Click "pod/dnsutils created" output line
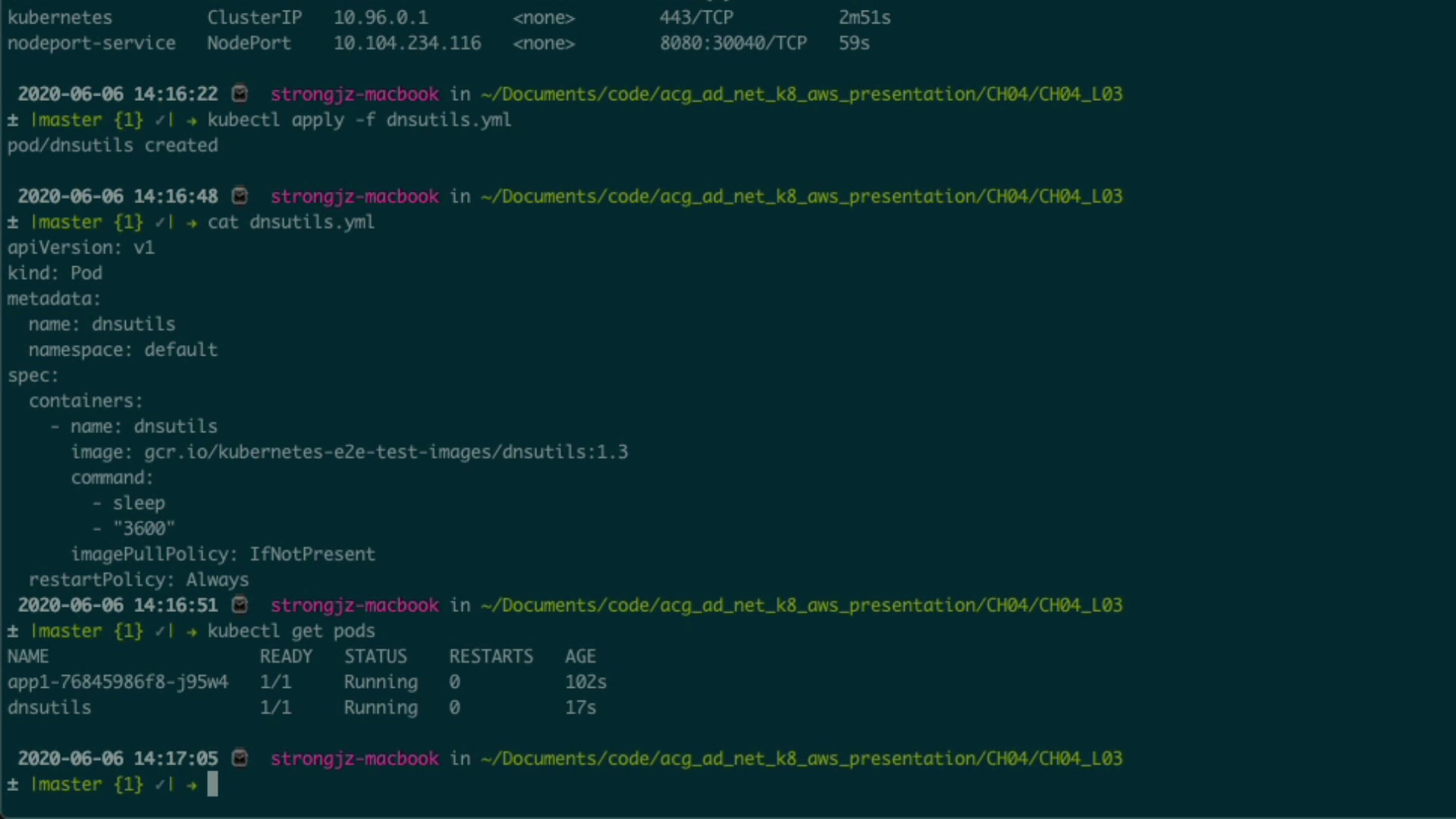Viewport: 1456px width, 819px height. 112,146
